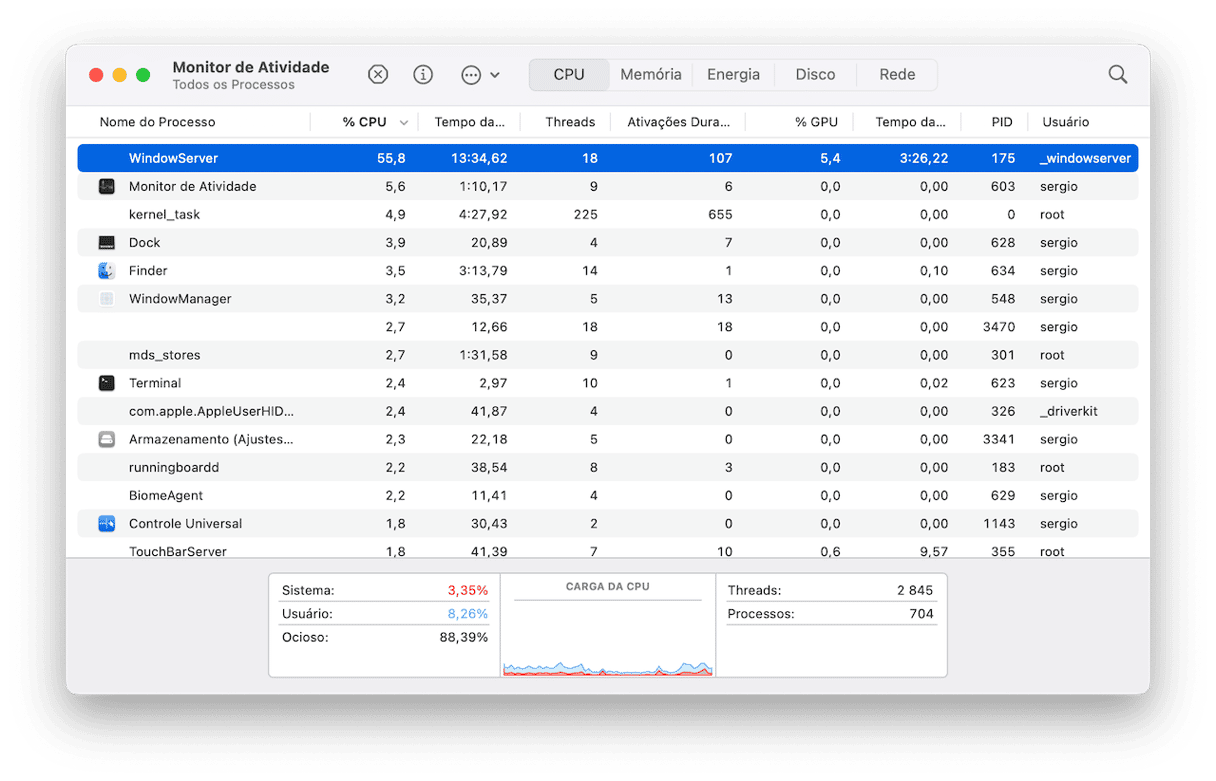Toggle the % CPU column sort arrow

tap(404, 123)
